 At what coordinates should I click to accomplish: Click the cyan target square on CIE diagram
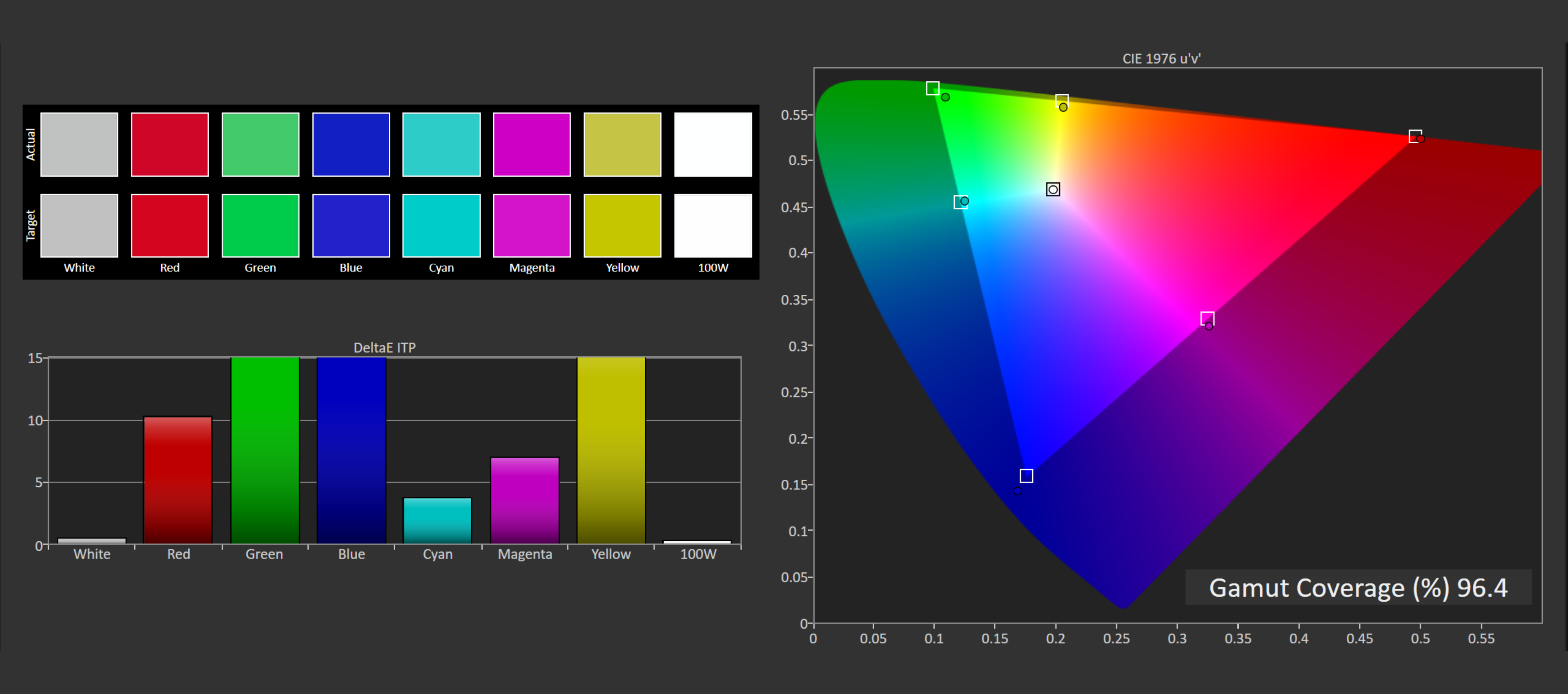click(x=960, y=202)
